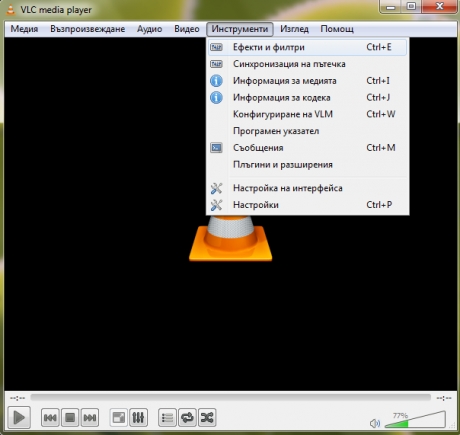Open the Медия menu
This screenshot has width=460, height=435.
pos(24,29)
